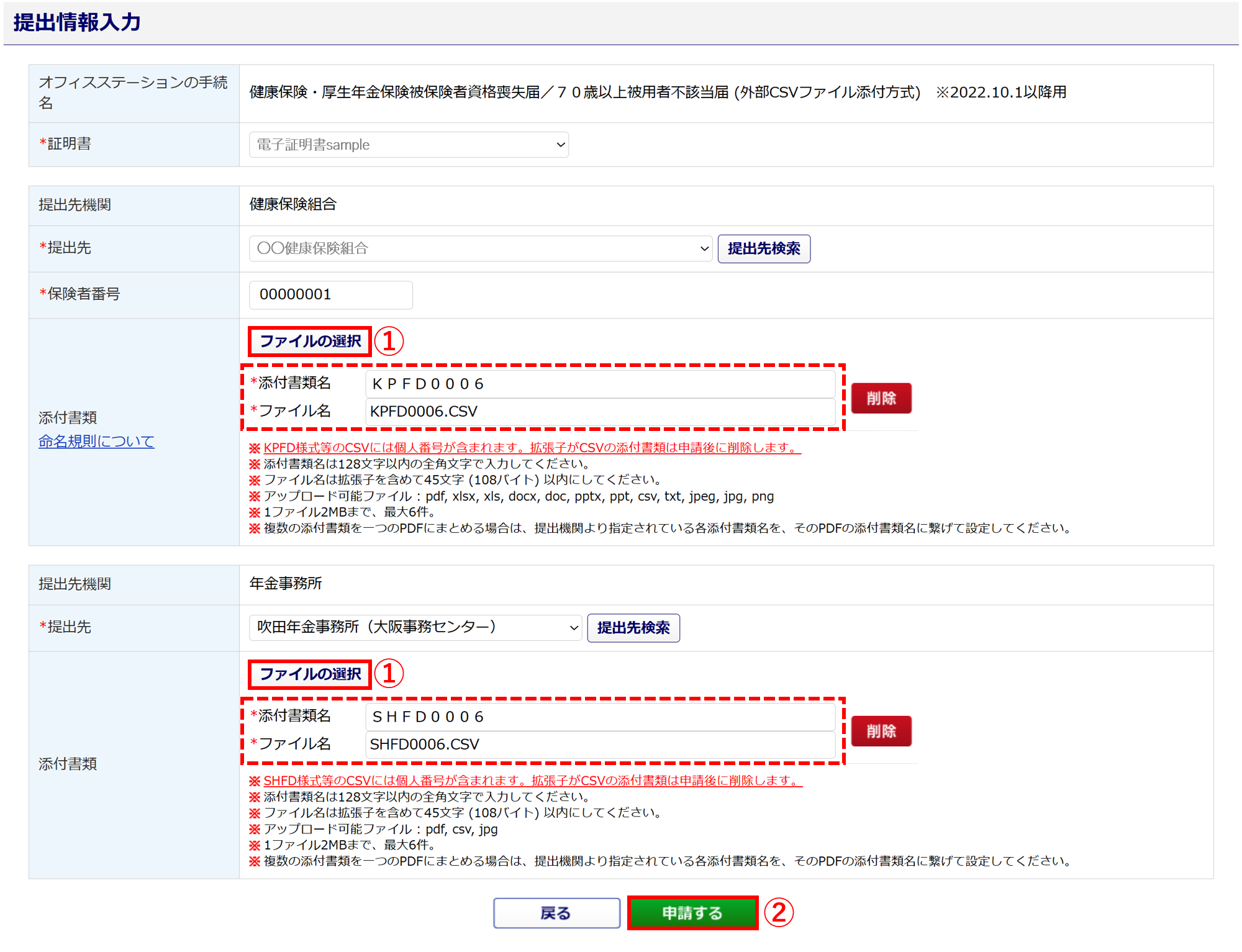Click 提出先検索 button for pension office
The width and height of the screenshot is (1242, 952).
coord(633,627)
